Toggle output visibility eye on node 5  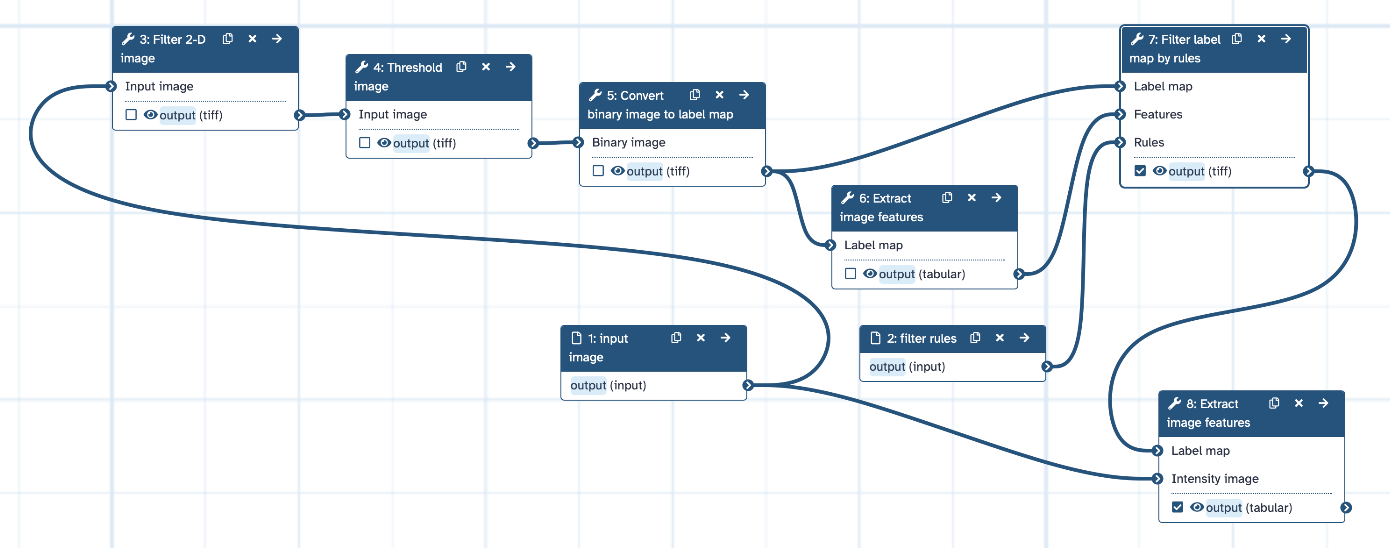point(618,171)
